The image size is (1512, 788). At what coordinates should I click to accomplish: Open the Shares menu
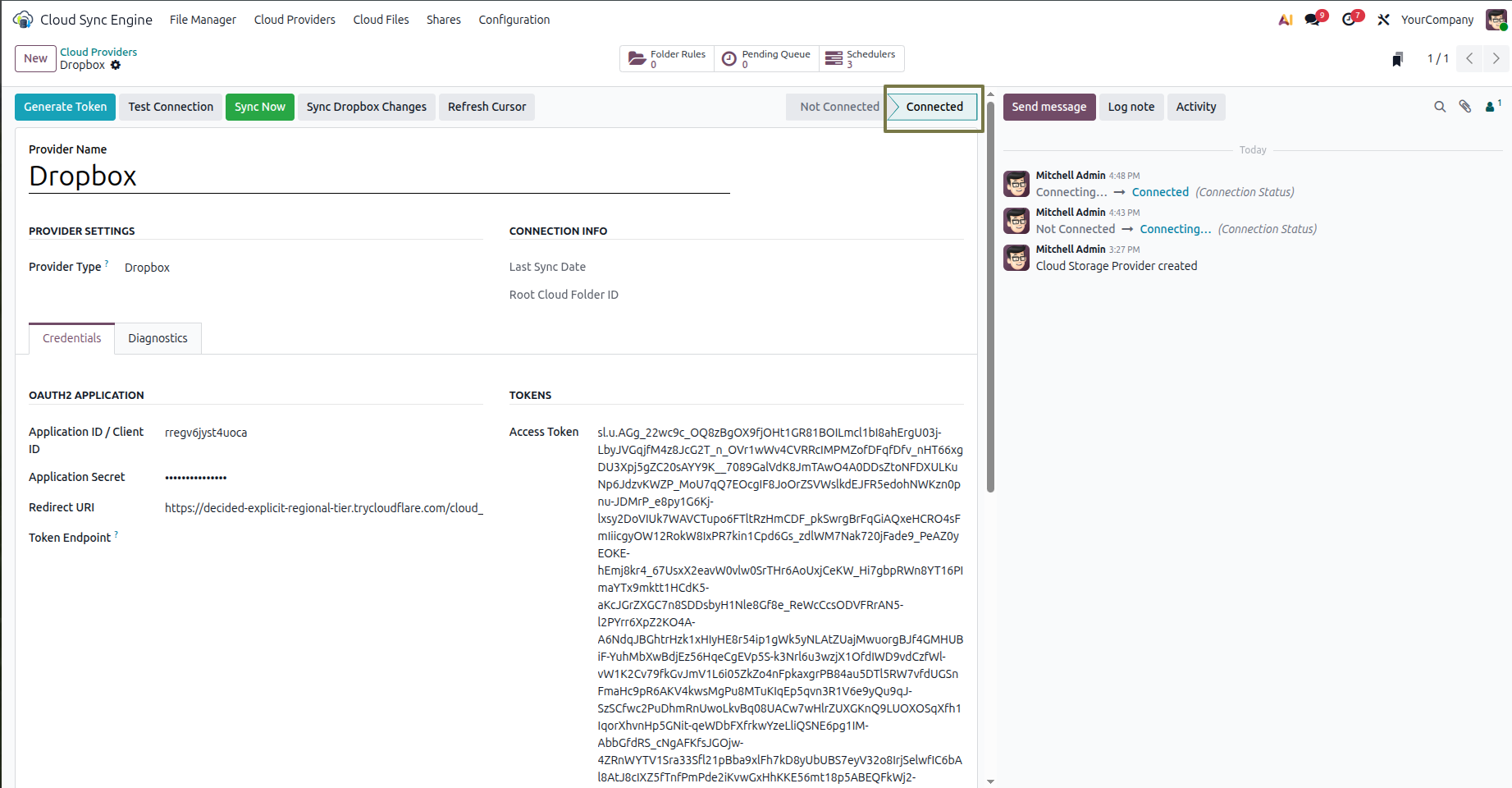(443, 20)
